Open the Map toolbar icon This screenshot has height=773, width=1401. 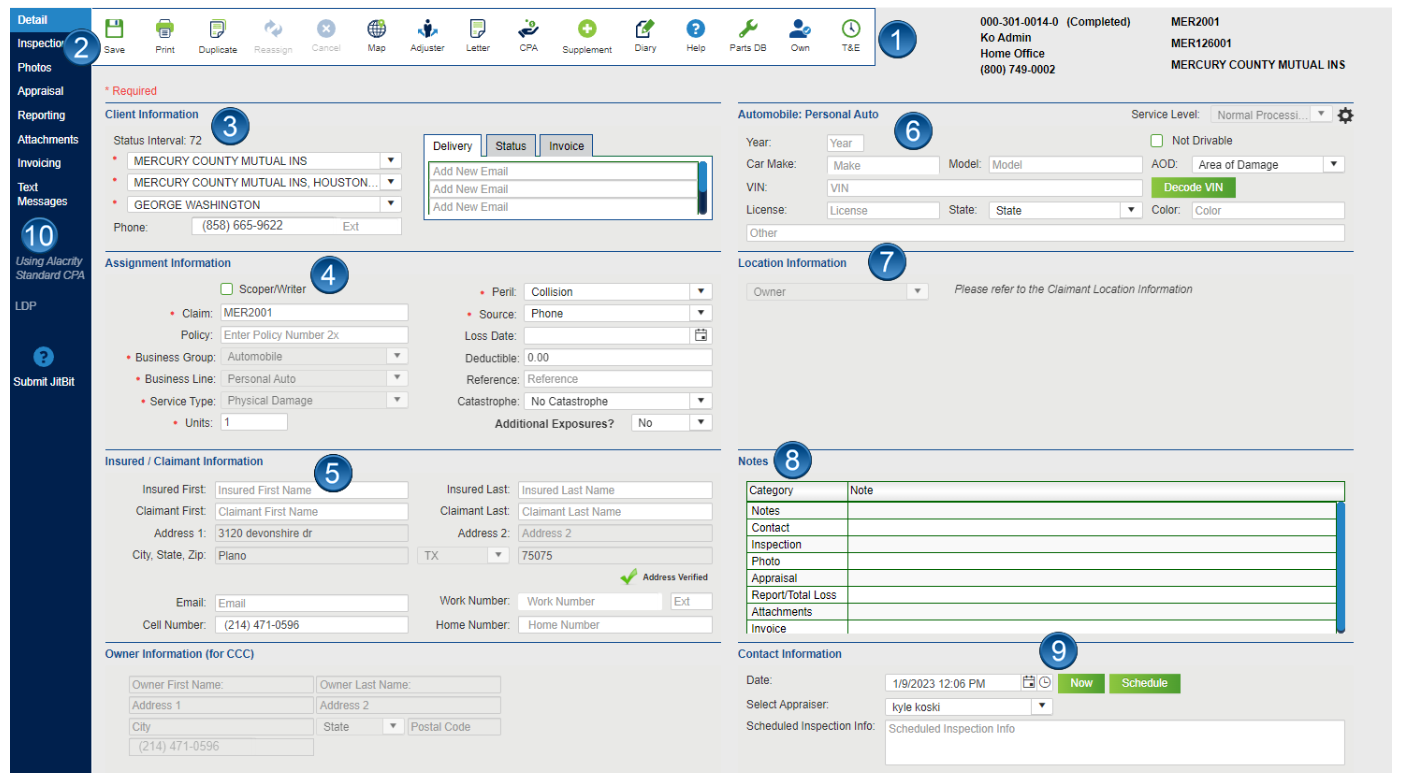tap(377, 29)
